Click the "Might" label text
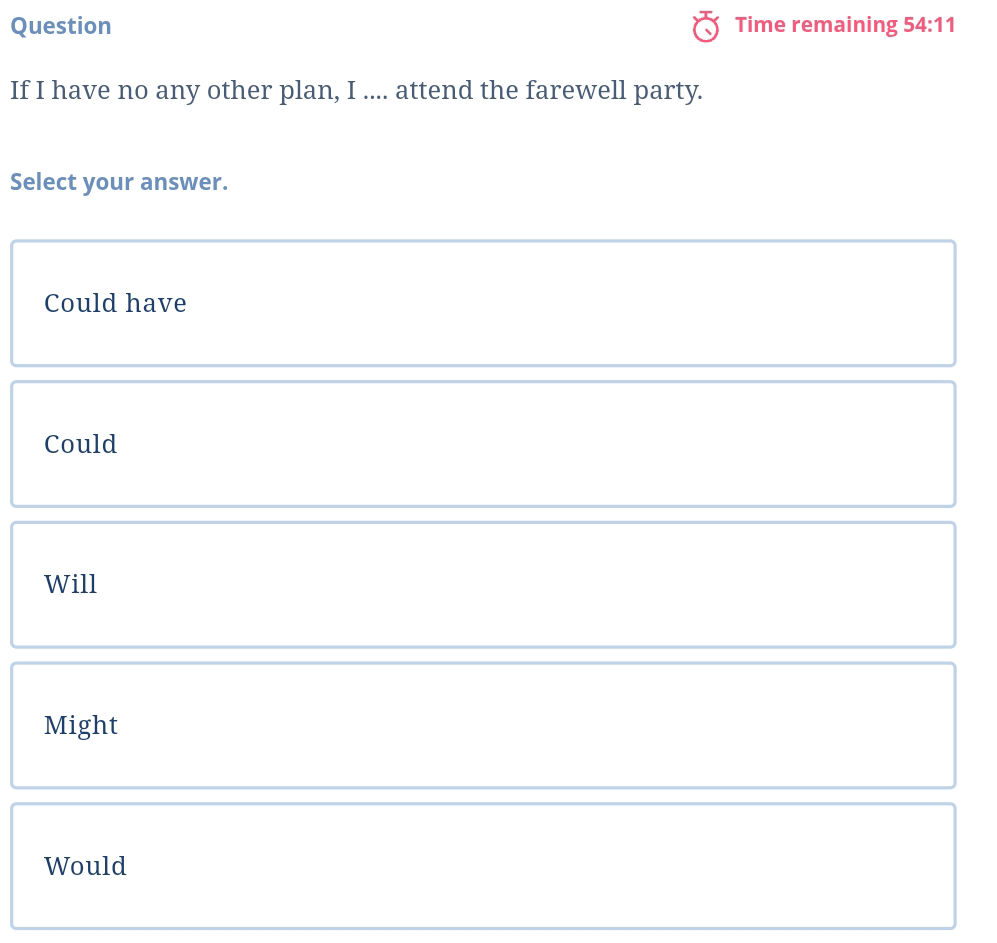Image resolution: width=997 pixels, height=943 pixels. coord(81,725)
